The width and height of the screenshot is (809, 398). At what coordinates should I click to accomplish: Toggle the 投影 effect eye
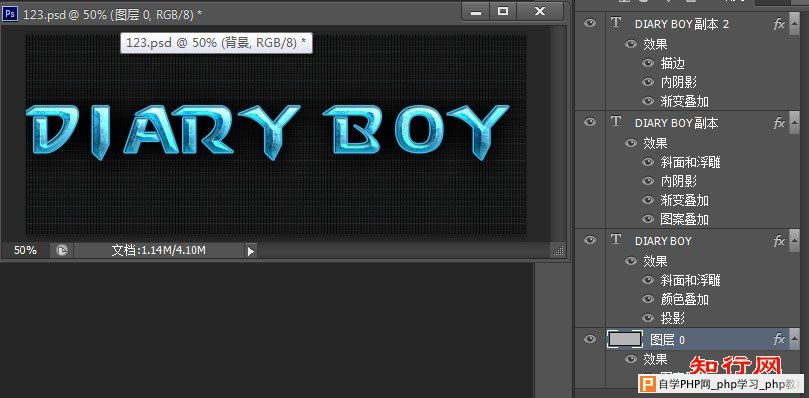click(x=648, y=317)
